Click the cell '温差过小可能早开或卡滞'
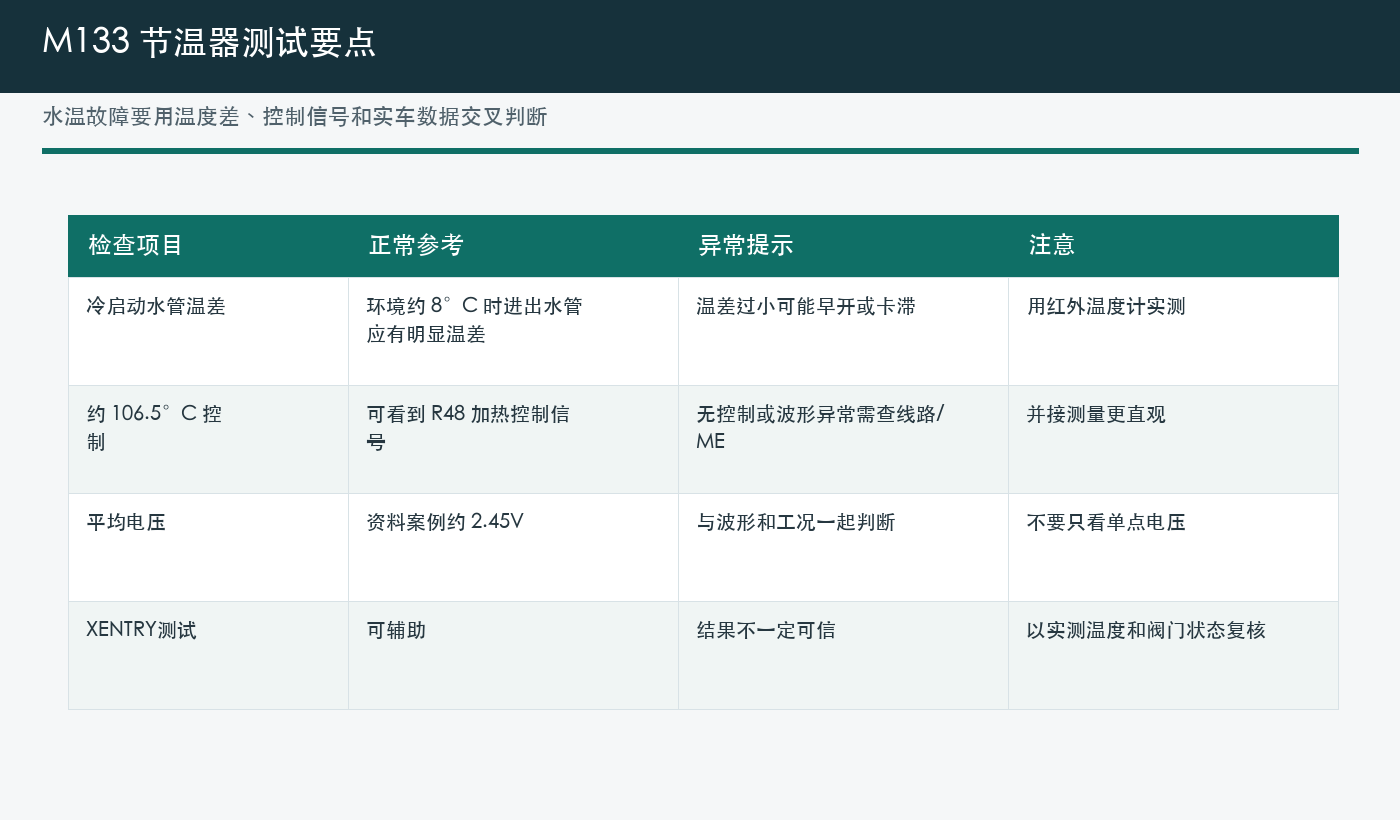This screenshot has height=820, width=1400. click(x=843, y=331)
